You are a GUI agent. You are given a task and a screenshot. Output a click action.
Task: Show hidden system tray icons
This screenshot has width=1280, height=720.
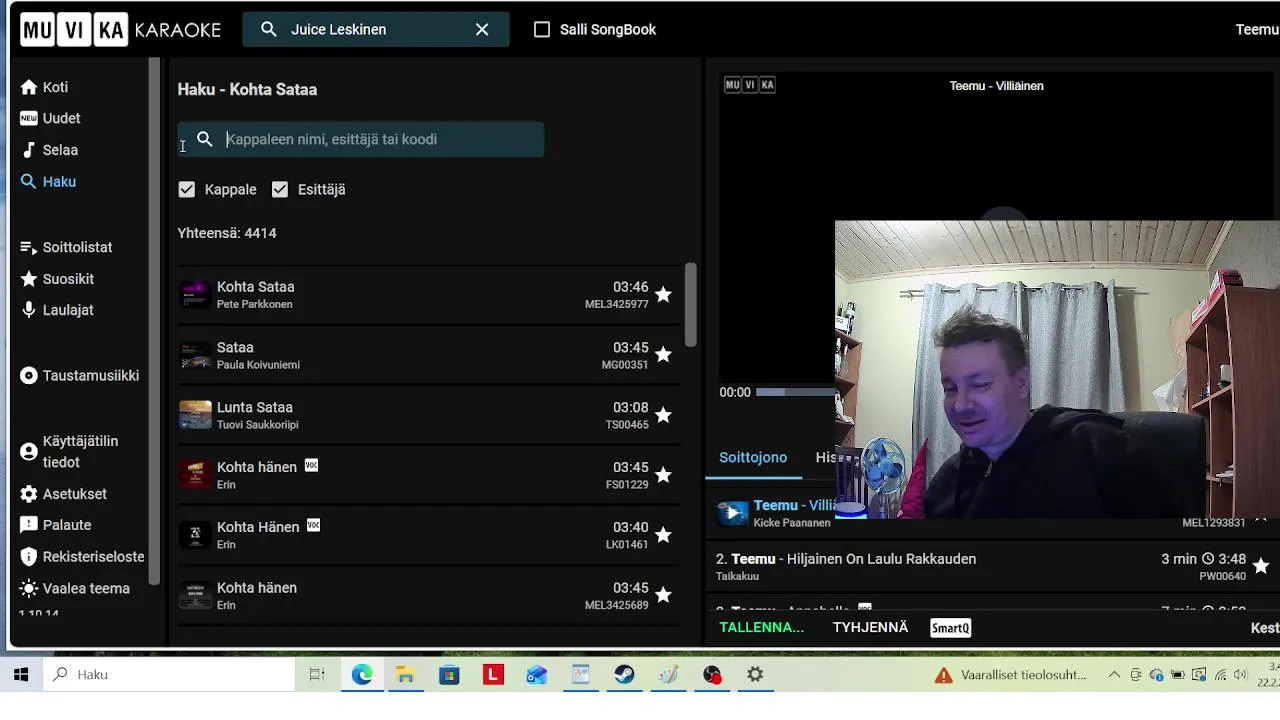point(1114,675)
